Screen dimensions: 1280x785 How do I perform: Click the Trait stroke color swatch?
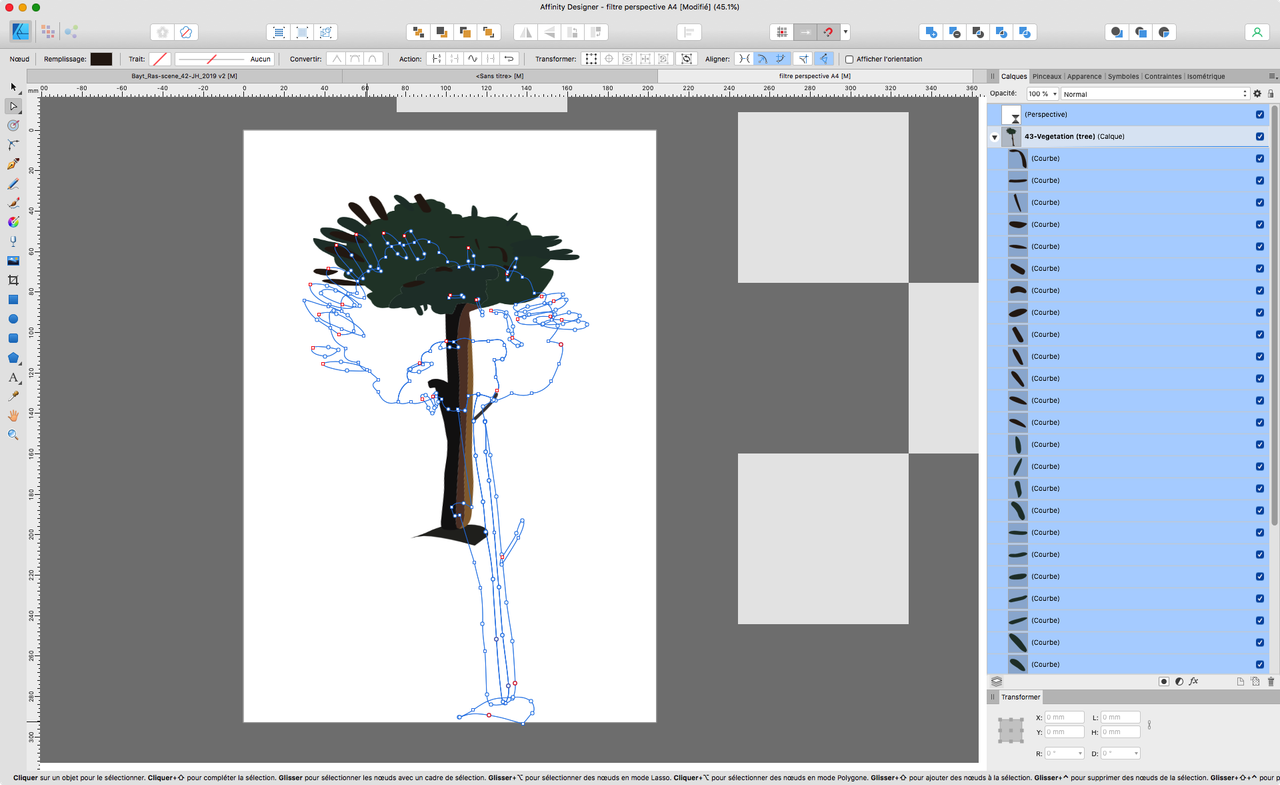(x=160, y=59)
